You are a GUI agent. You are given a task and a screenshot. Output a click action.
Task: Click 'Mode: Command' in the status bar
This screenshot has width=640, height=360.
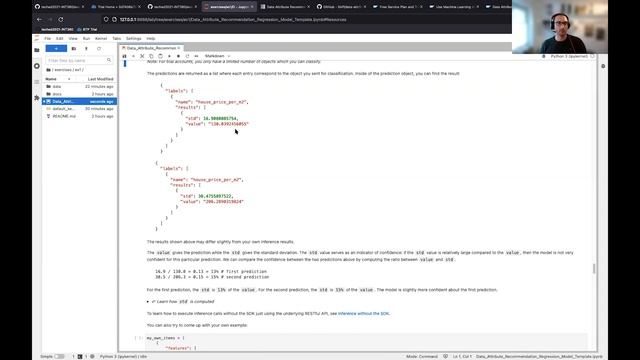coord(422,356)
